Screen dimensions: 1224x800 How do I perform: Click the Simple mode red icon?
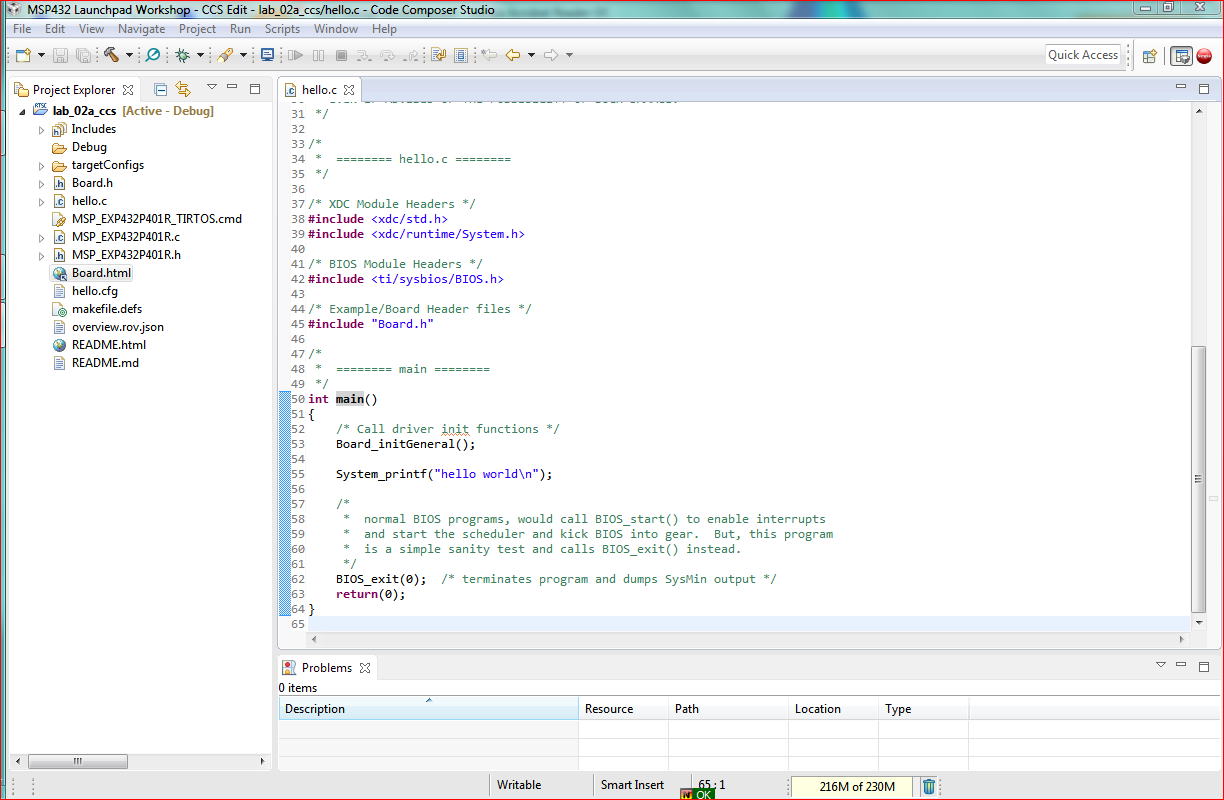pyautogui.click(x=1204, y=56)
